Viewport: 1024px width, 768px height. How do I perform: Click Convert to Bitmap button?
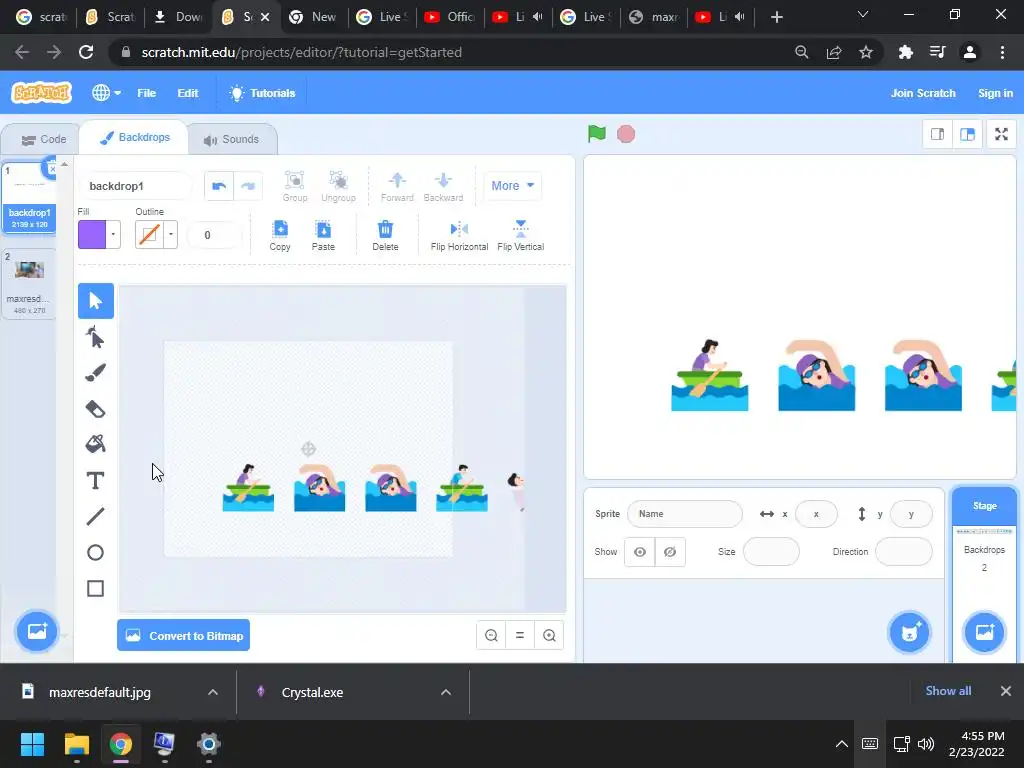(x=184, y=635)
